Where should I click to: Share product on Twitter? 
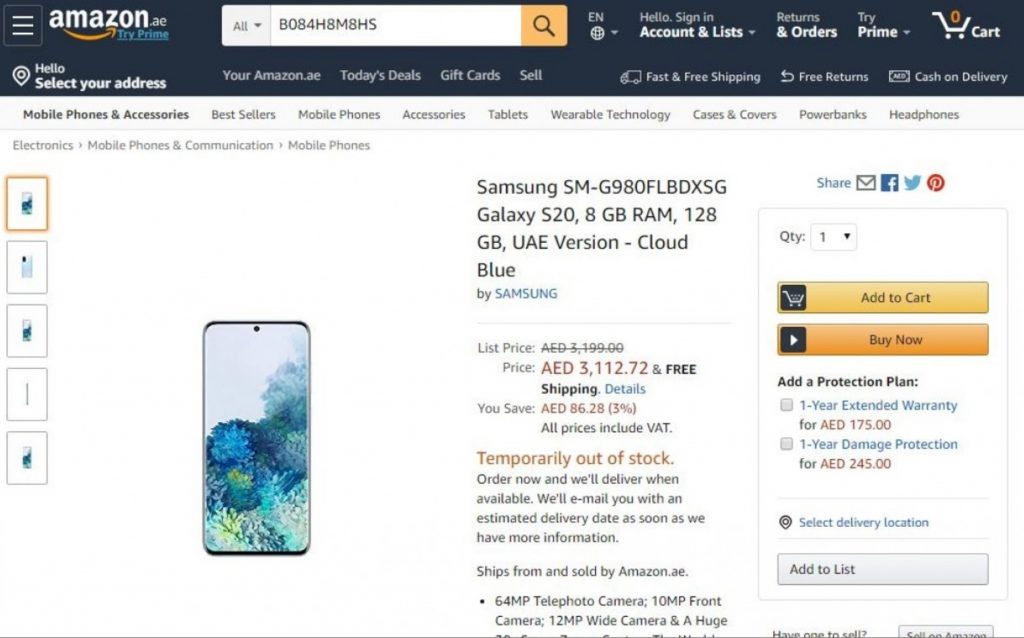[912, 183]
